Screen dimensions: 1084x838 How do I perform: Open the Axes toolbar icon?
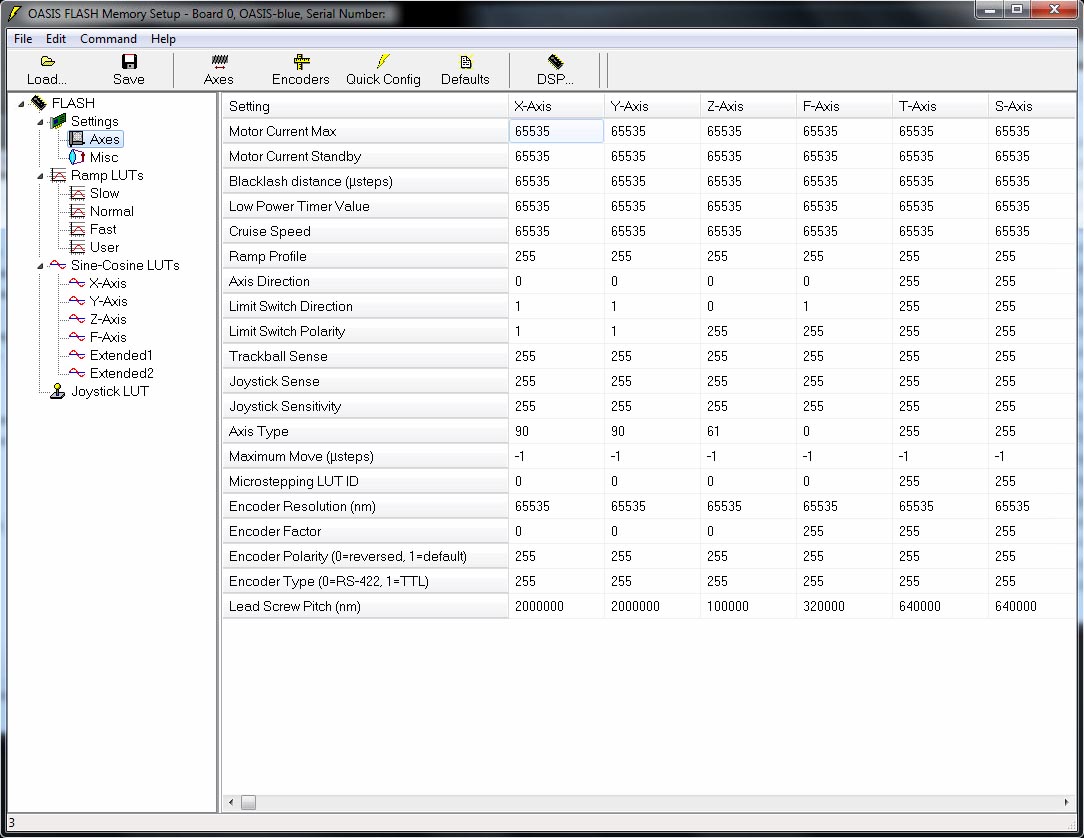click(x=219, y=62)
